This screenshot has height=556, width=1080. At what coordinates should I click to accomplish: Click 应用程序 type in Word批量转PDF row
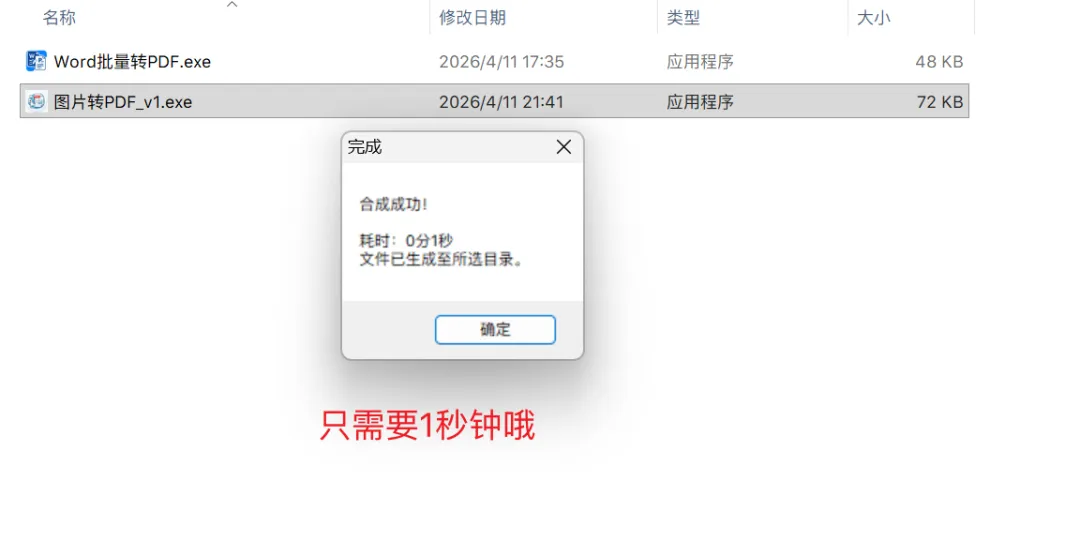(x=700, y=62)
